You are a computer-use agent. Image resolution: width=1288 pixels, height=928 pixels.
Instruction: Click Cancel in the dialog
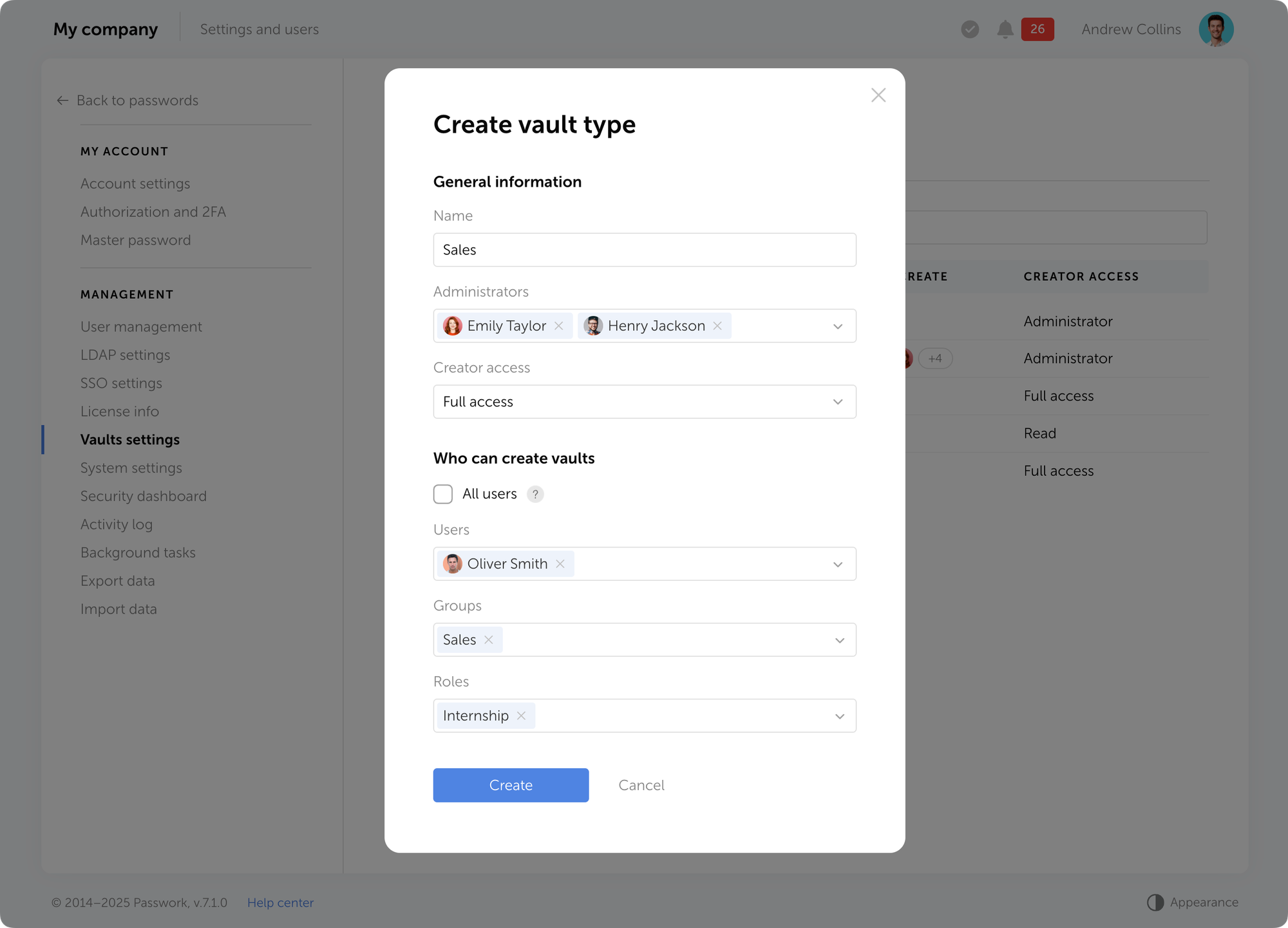pyautogui.click(x=641, y=785)
